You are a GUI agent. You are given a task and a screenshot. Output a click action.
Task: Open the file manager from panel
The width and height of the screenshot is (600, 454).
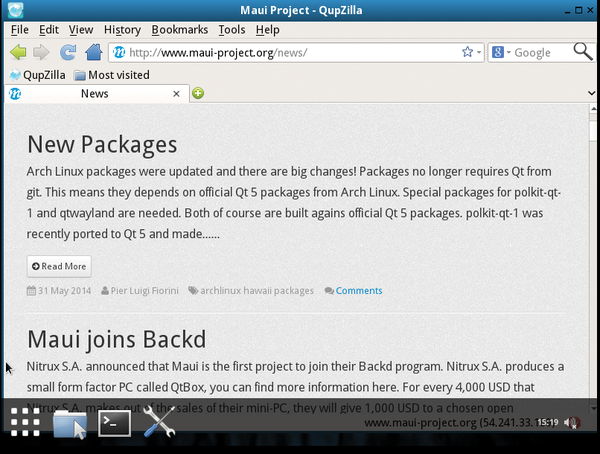[x=70, y=423]
